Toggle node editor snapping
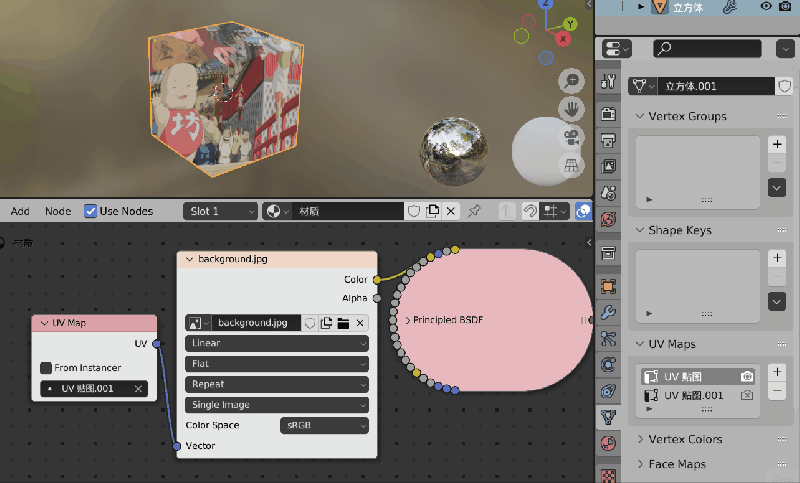Screen dimensions: 800x483 coord(530,211)
